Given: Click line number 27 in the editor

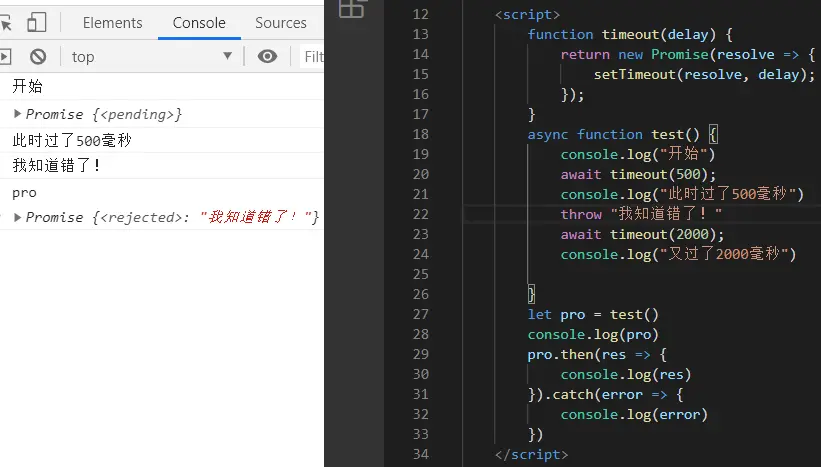Looking at the screenshot, I should pyautogui.click(x=420, y=314).
